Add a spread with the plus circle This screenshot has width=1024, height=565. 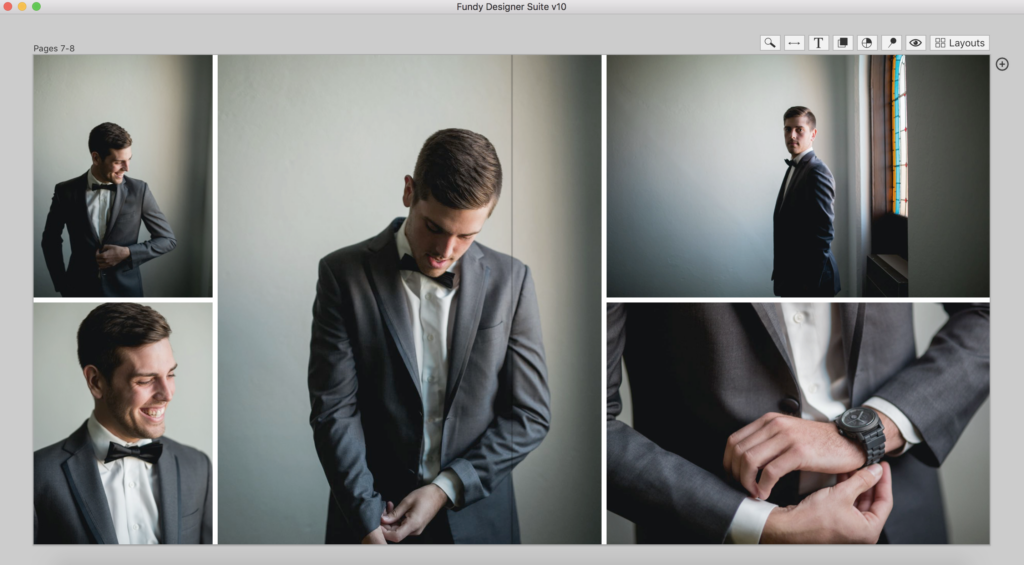[1002, 64]
